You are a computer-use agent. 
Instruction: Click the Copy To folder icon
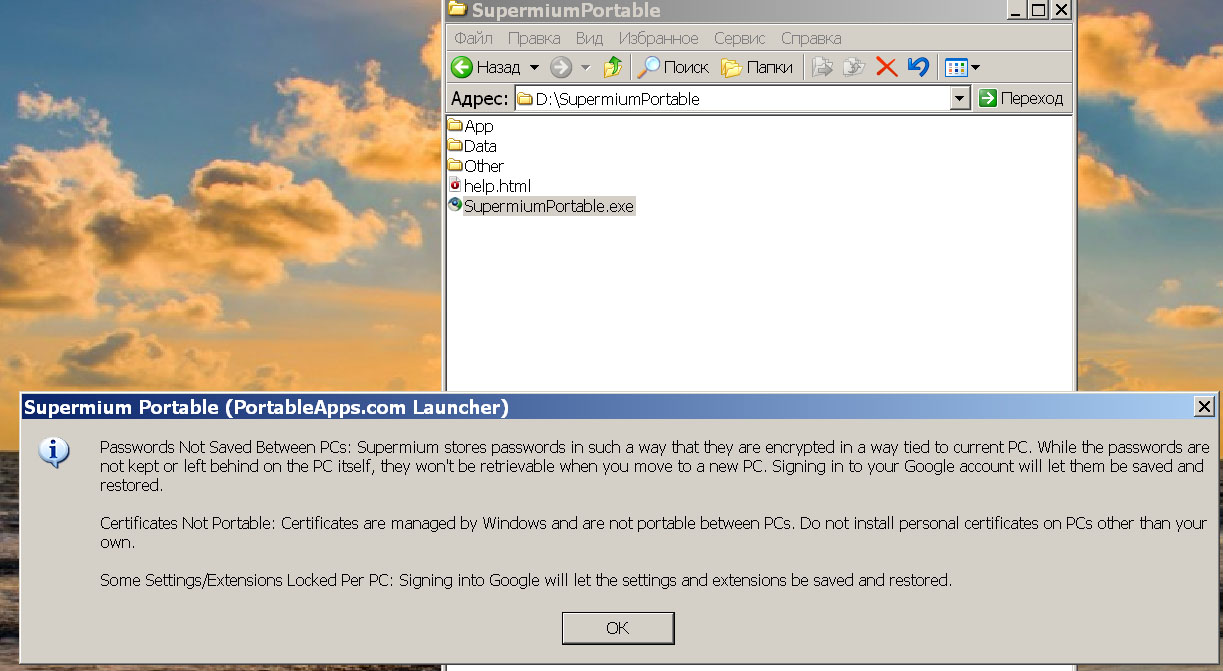tap(853, 67)
